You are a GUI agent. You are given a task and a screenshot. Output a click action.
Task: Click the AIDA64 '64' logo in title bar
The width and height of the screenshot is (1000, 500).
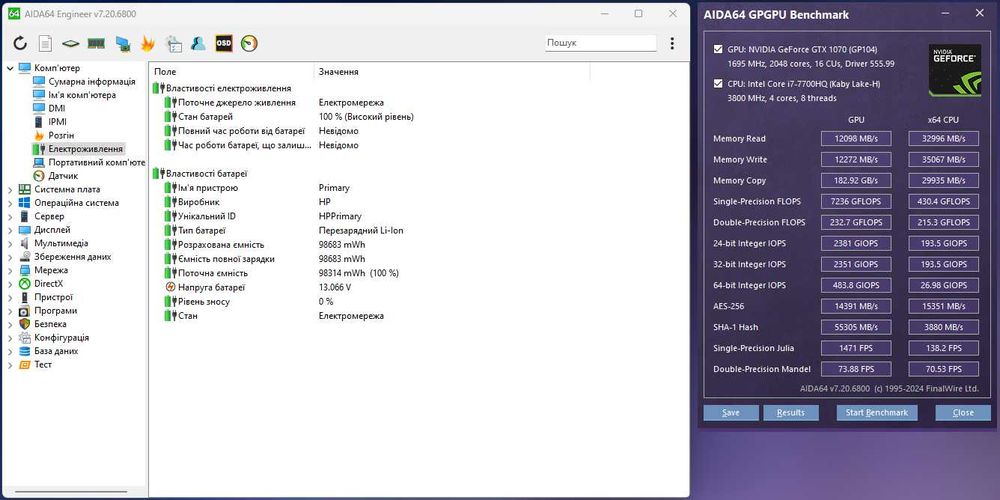click(14, 13)
